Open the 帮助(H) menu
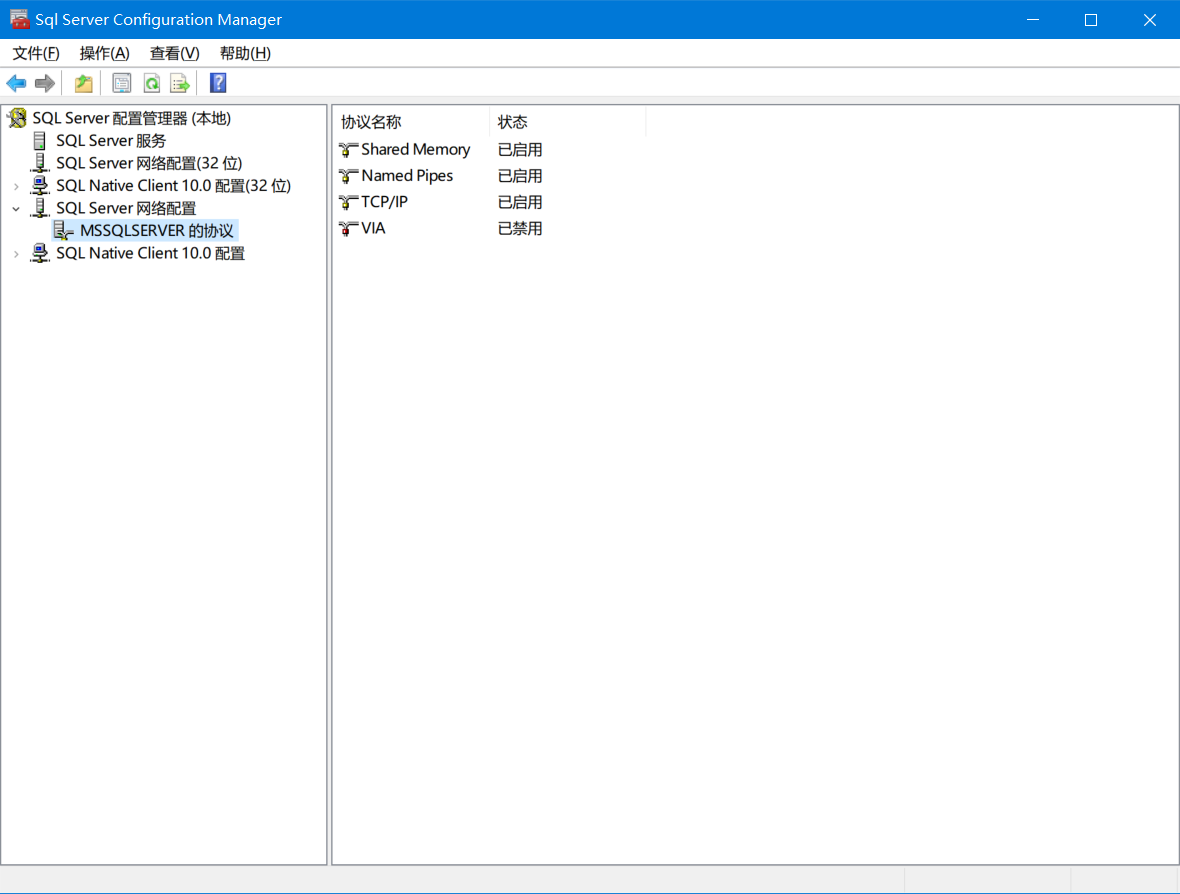Viewport: 1180px width, 894px height. (245, 53)
